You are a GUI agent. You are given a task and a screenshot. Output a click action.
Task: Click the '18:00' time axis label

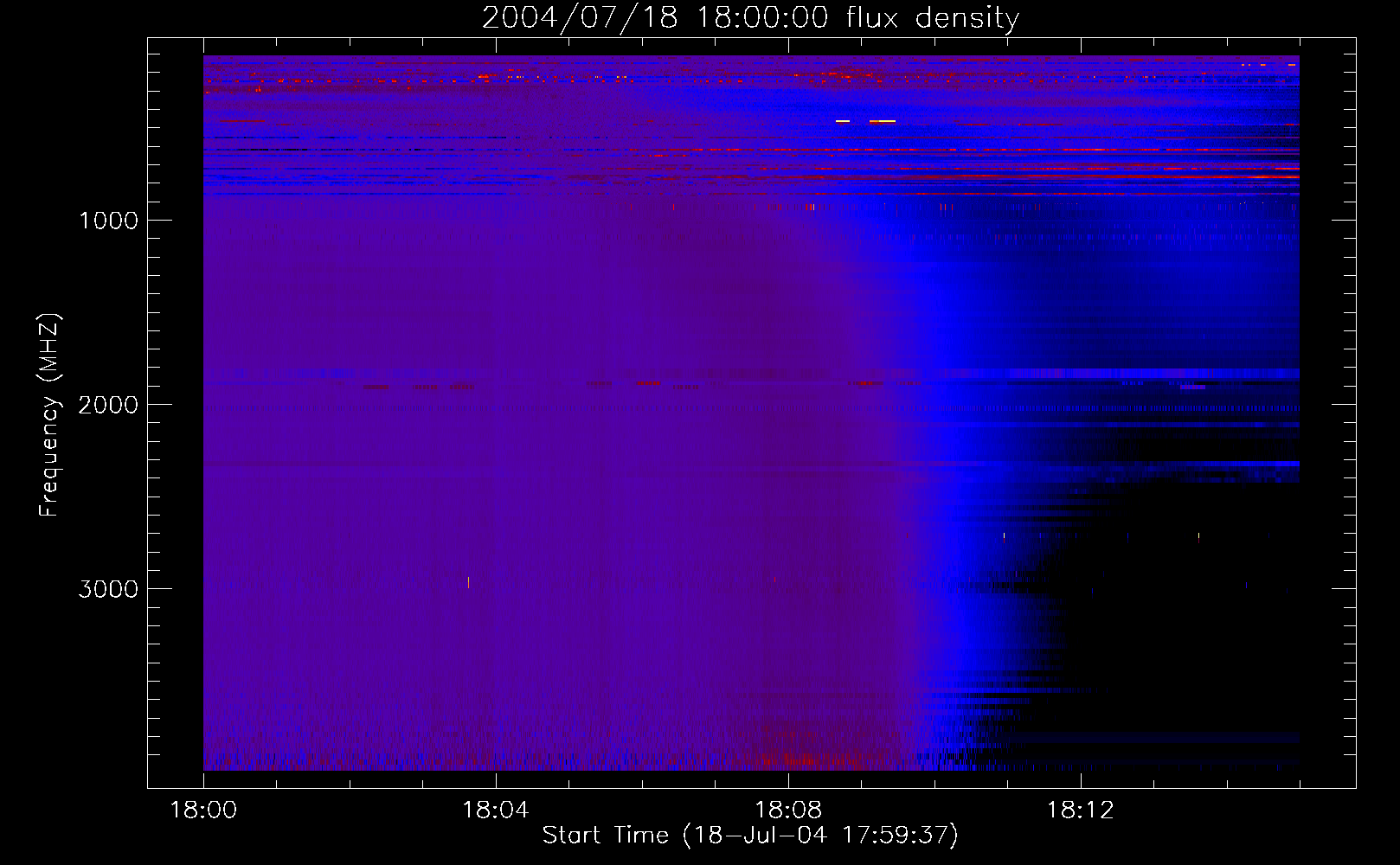point(203,811)
